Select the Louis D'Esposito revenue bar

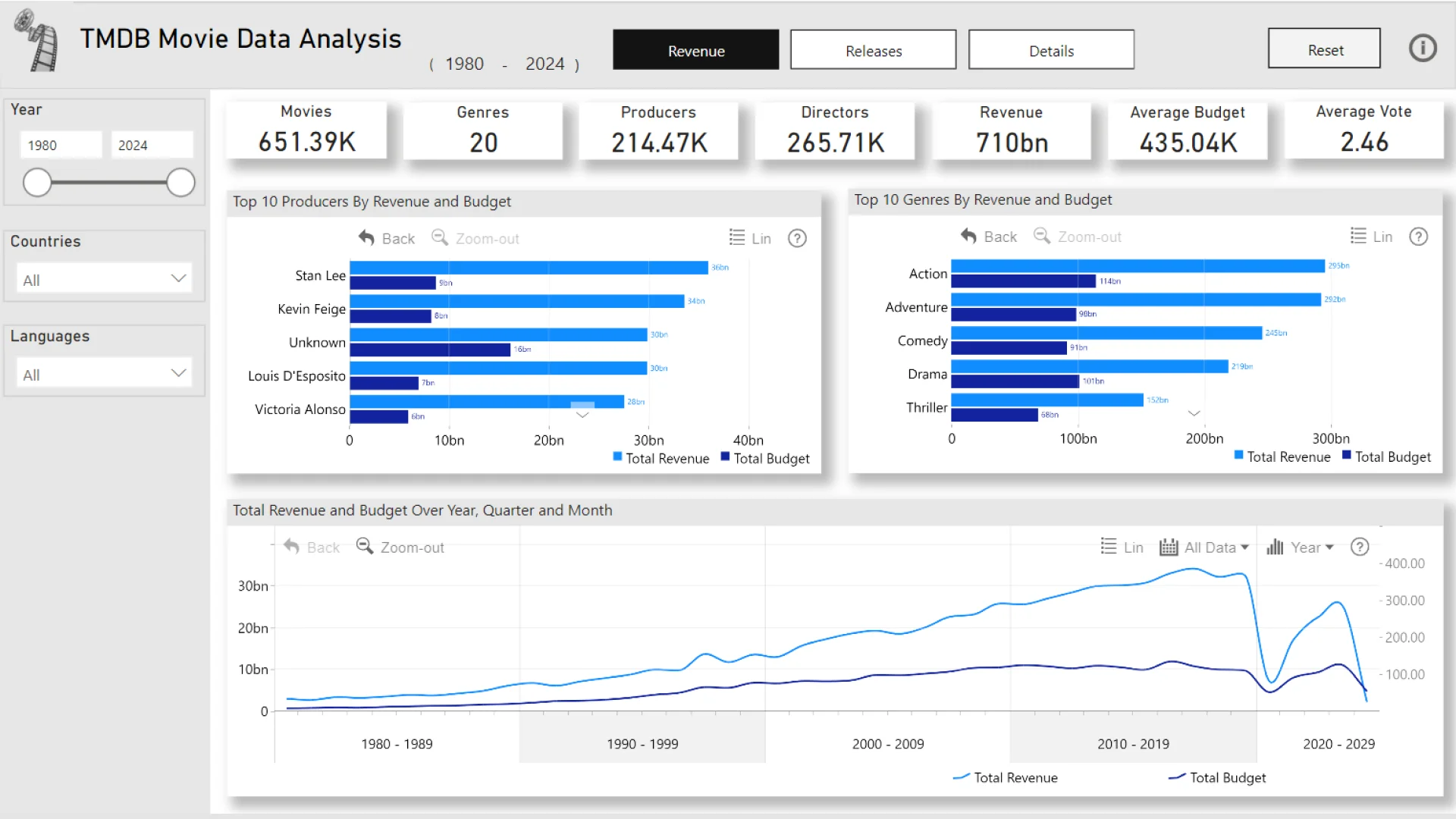tap(498, 368)
